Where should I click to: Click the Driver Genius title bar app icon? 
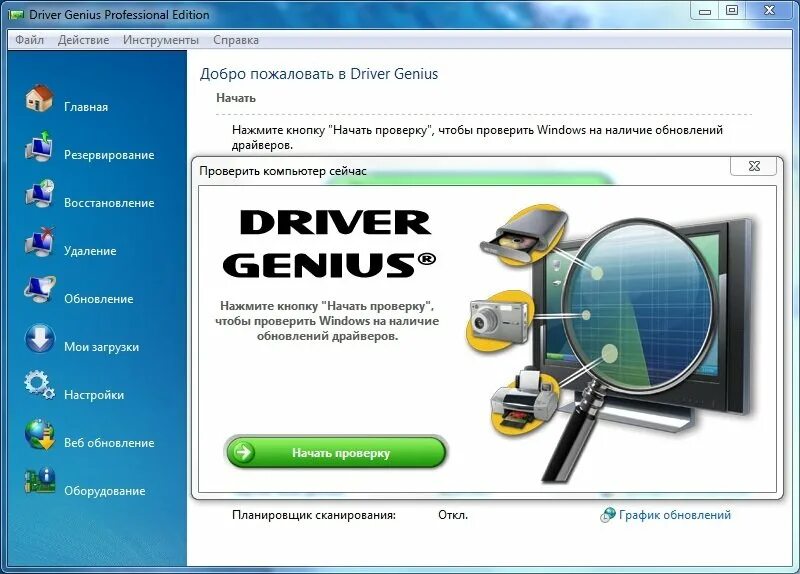[x=16, y=15]
